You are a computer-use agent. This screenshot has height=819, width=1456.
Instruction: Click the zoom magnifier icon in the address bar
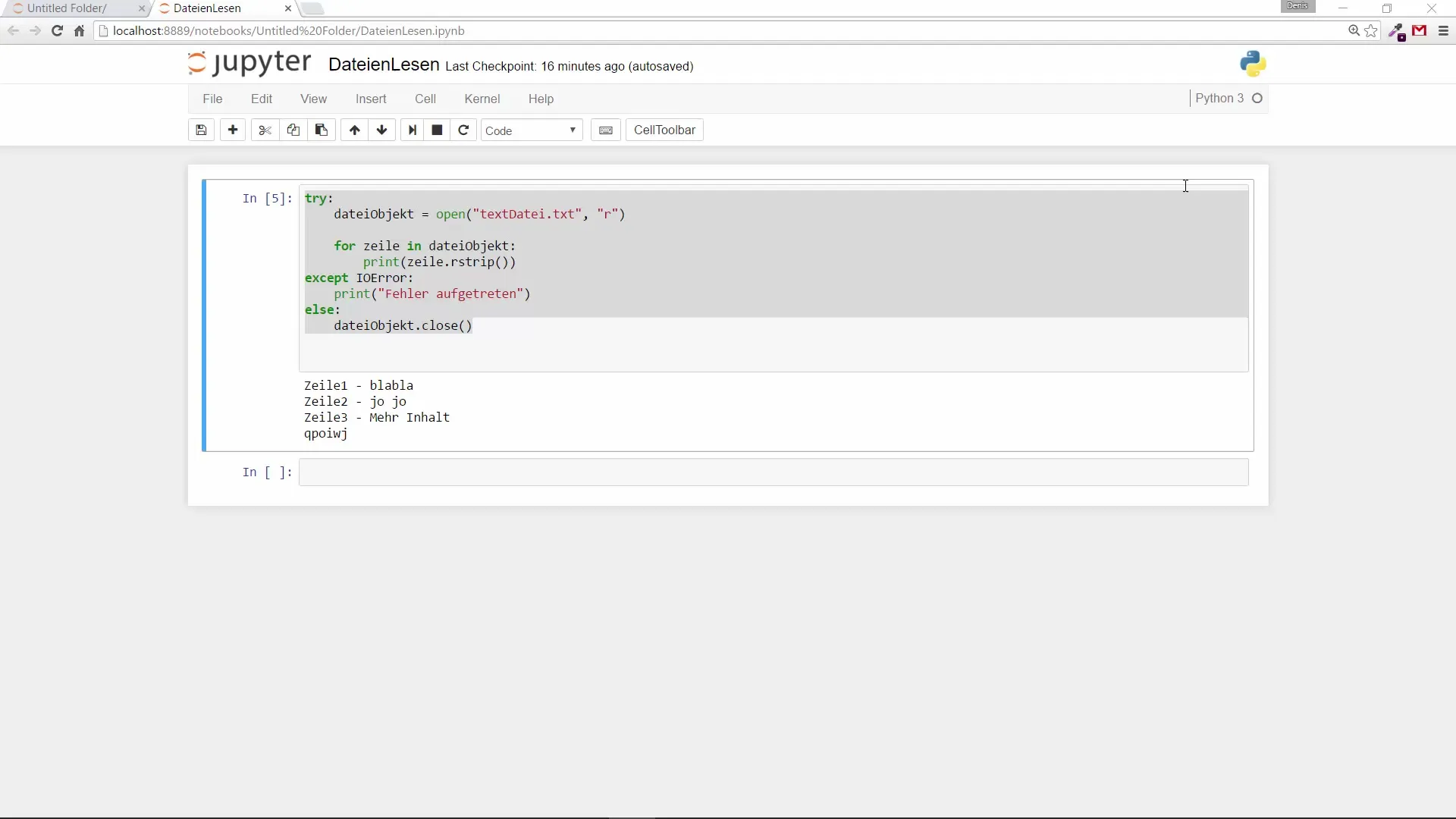tap(1354, 31)
